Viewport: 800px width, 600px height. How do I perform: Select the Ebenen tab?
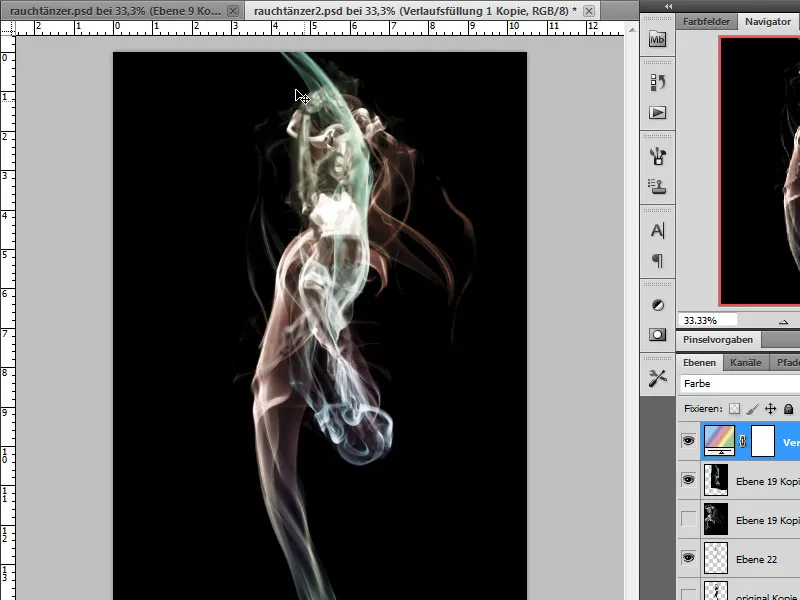pyautogui.click(x=699, y=363)
